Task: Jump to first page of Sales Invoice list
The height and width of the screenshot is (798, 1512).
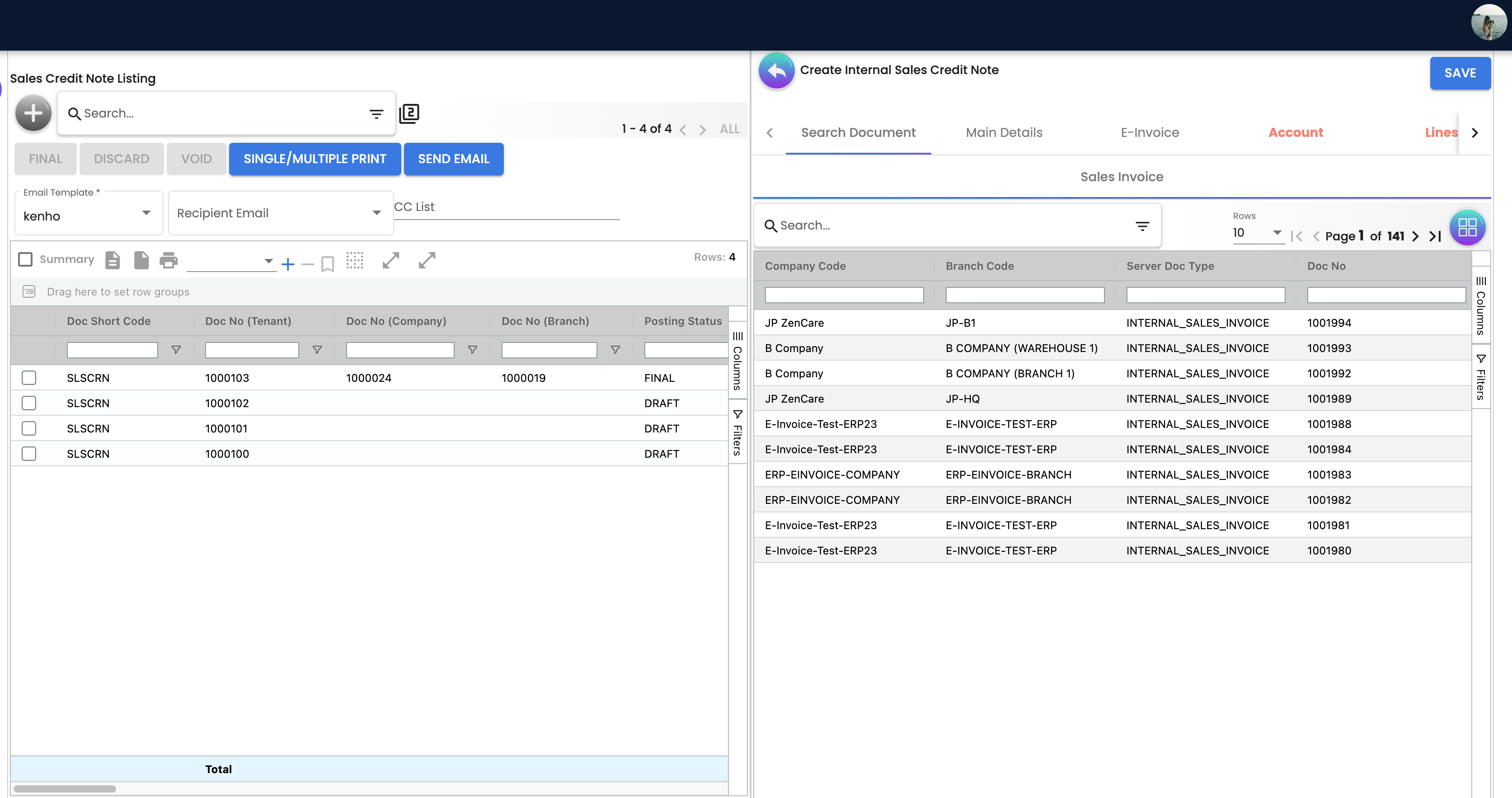Action: tap(1296, 236)
